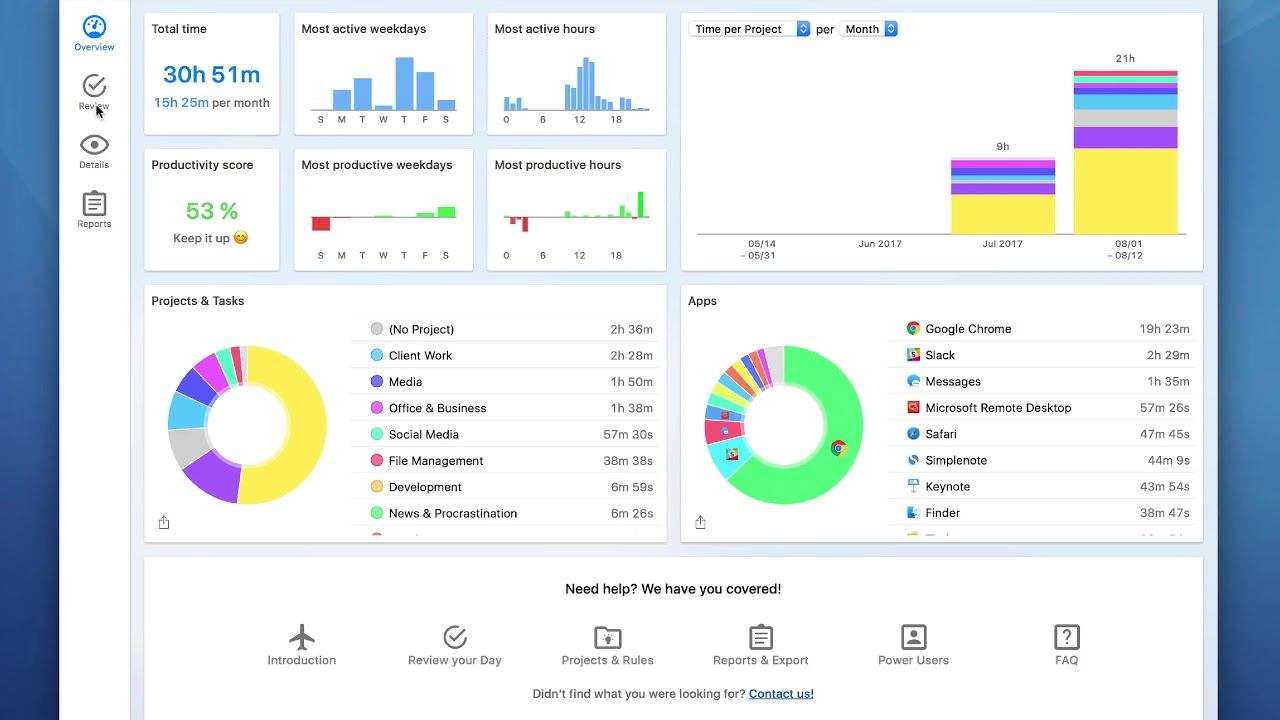
Task: Click the Jul 2017 stacked bar
Action: [x=1003, y=196]
